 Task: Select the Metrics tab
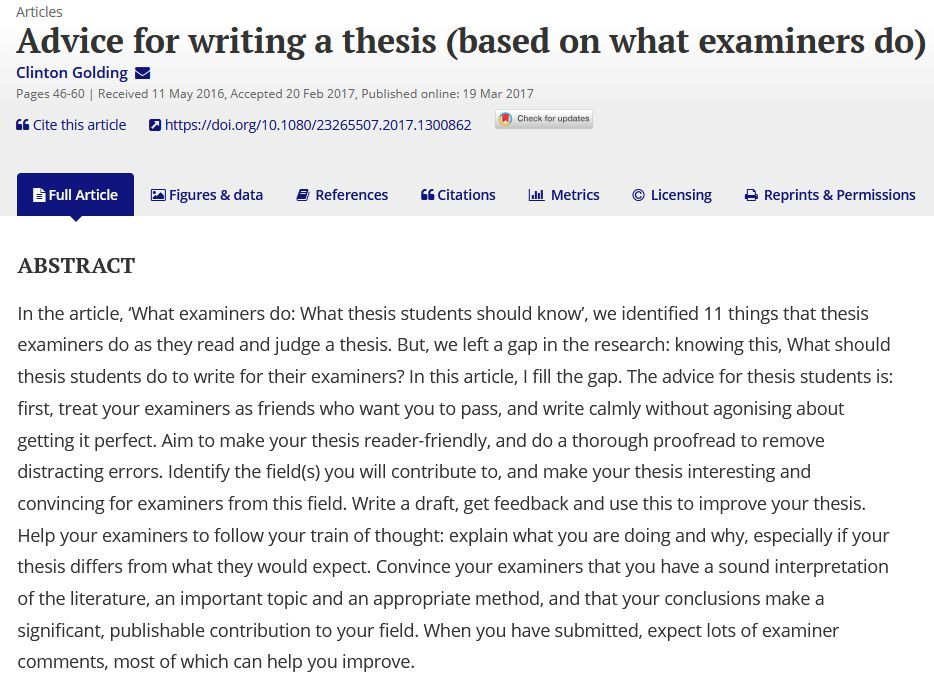(x=563, y=195)
